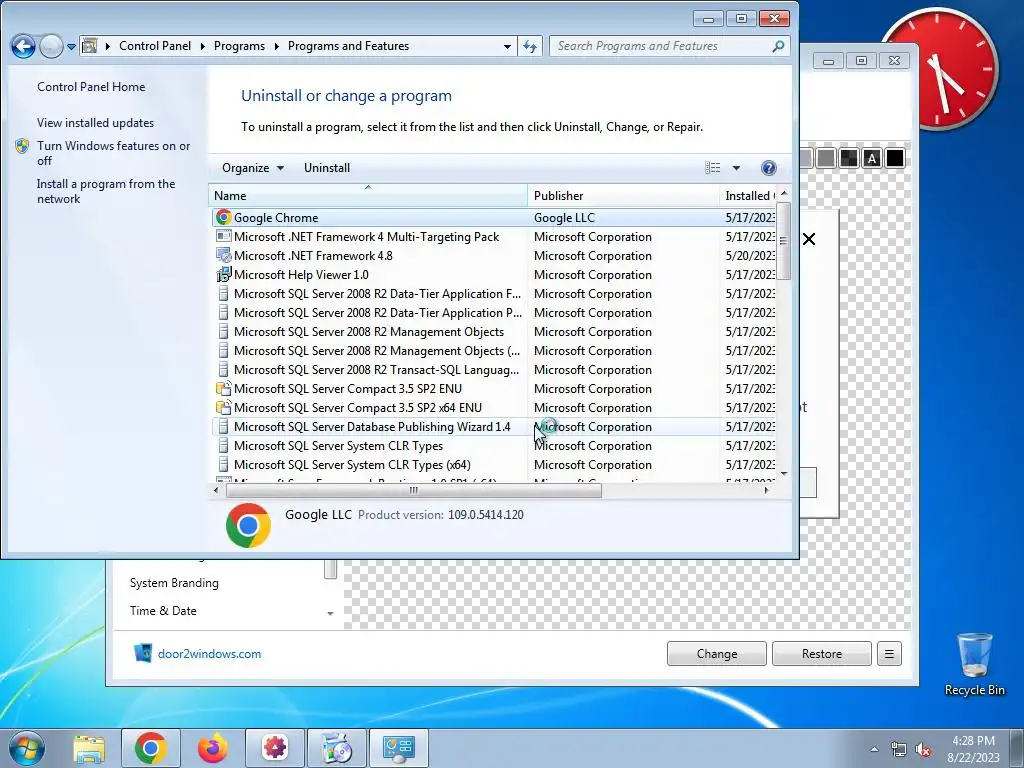Image resolution: width=1024 pixels, height=768 pixels.
Task: Open the Organize menu
Action: point(253,168)
